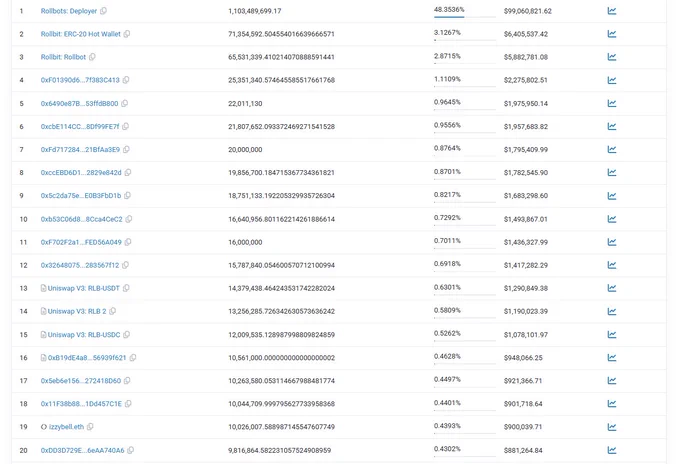The height and width of the screenshot is (464, 680).
Task: Open Rollbots: Deployer holder link
Action: (x=69, y=11)
